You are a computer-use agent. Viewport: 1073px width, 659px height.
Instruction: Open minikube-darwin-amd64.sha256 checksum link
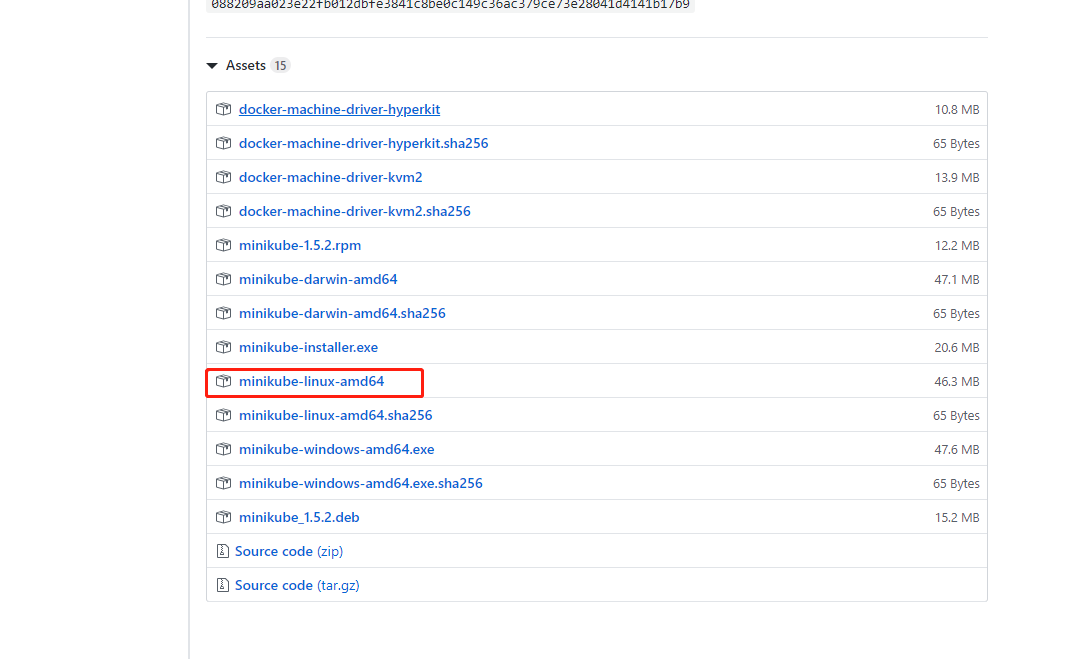point(342,314)
